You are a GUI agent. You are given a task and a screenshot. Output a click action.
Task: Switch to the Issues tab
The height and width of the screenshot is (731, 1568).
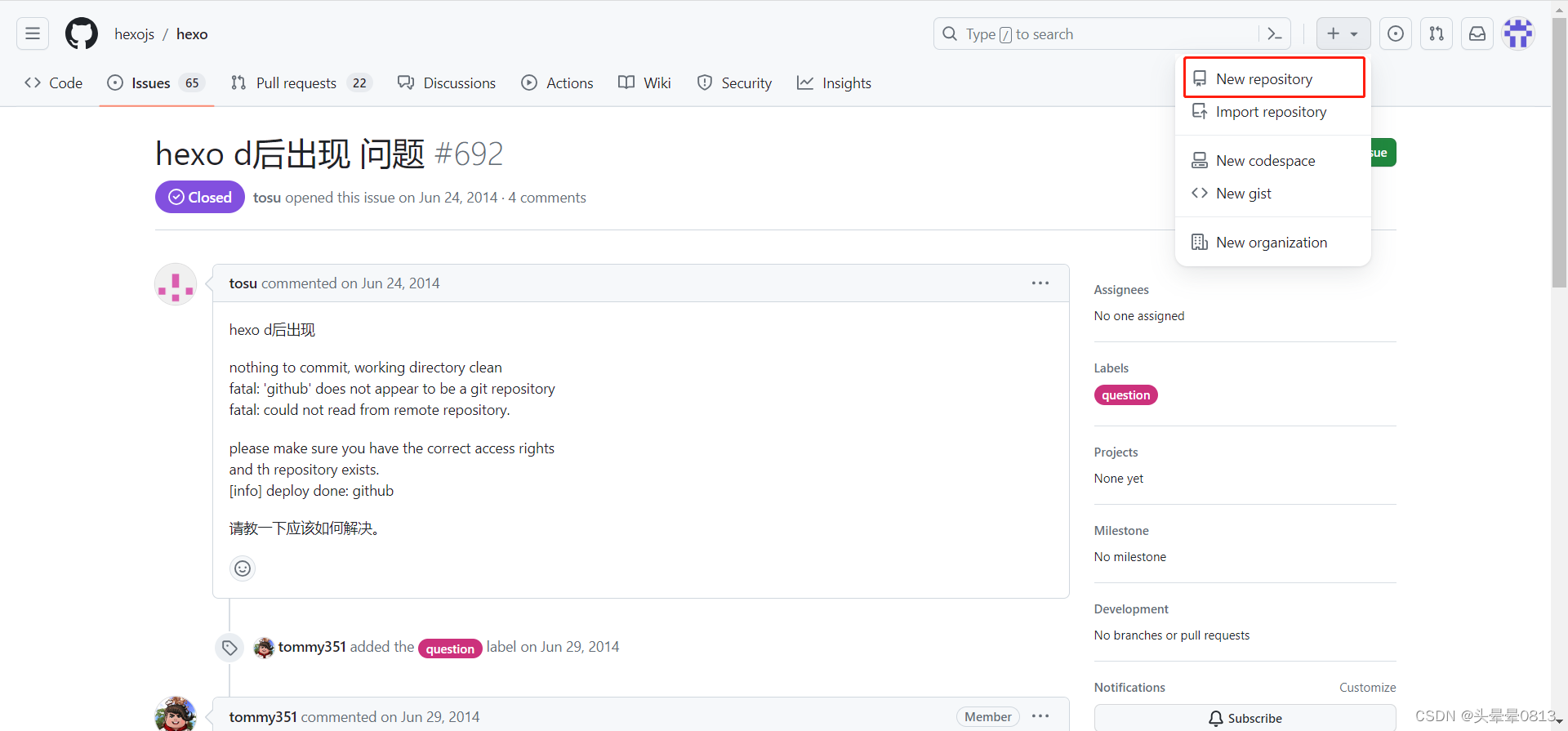[157, 82]
